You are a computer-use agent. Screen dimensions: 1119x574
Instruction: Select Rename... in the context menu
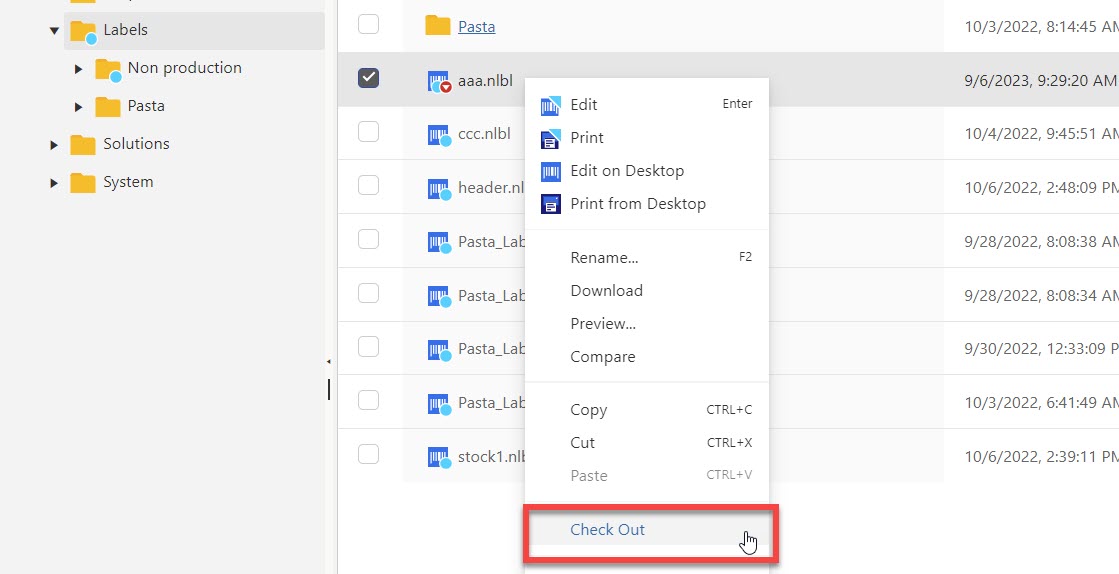604,258
